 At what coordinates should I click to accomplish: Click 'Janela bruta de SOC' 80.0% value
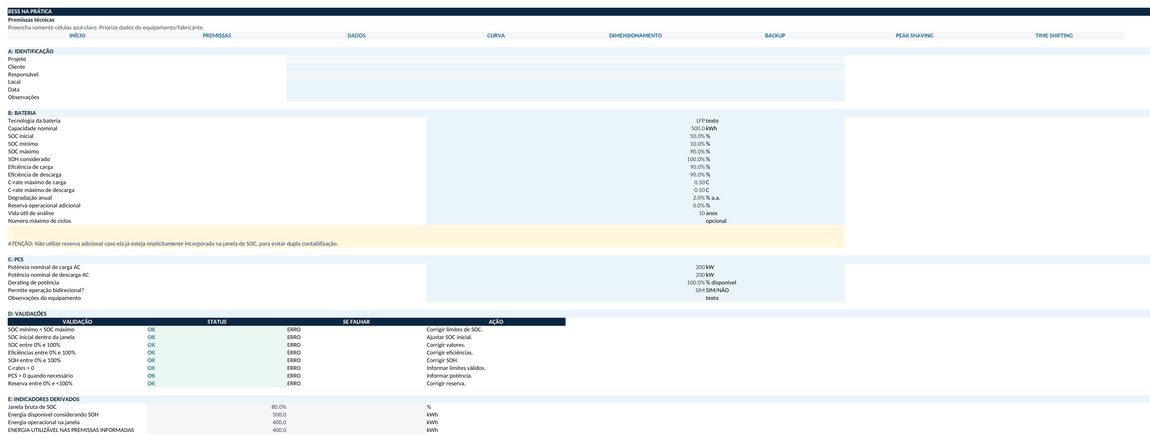(279, 406)
